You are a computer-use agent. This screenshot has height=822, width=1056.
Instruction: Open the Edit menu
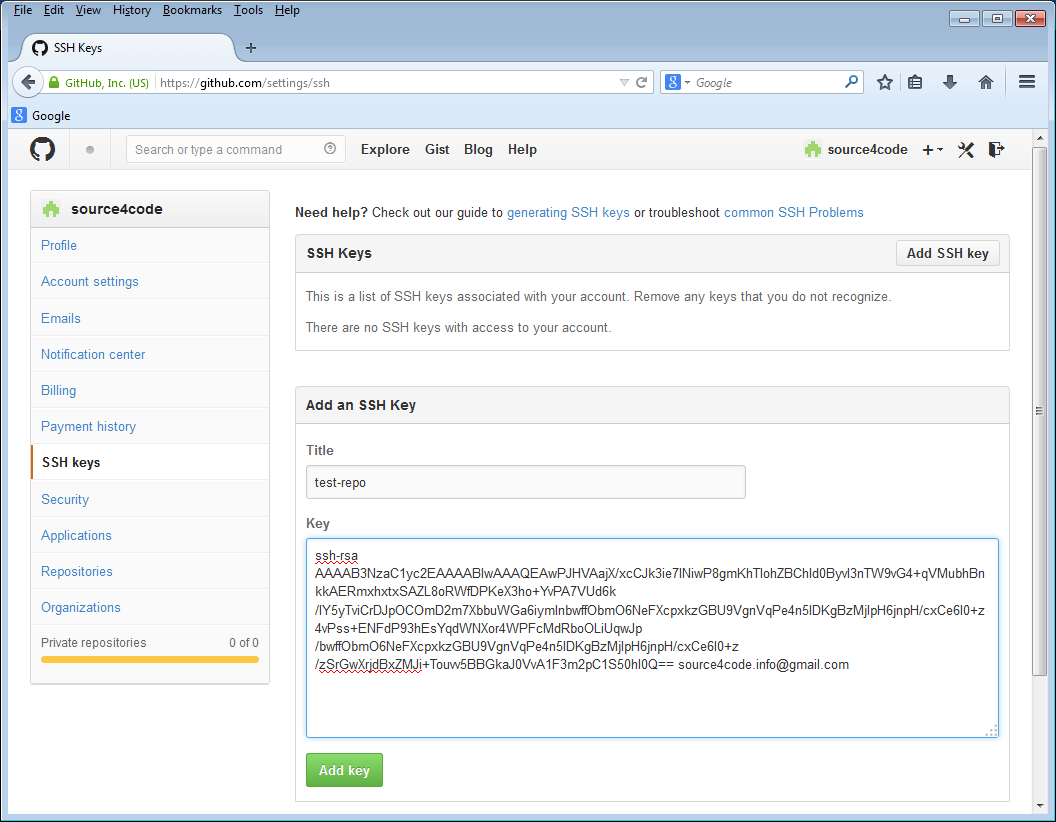click(x=54, y=10)
